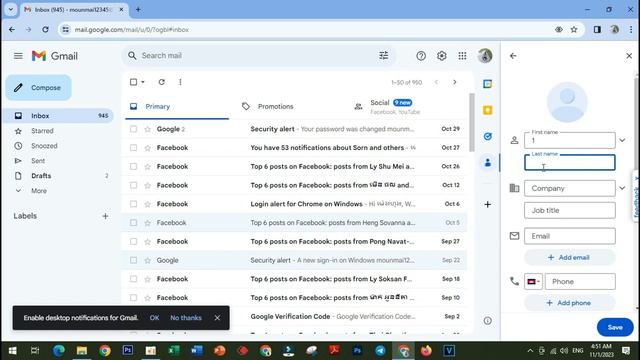Select the Google Sep 22 Security alert checkbox
Viewport: 640px width, 360px height.
pos(133,260)
